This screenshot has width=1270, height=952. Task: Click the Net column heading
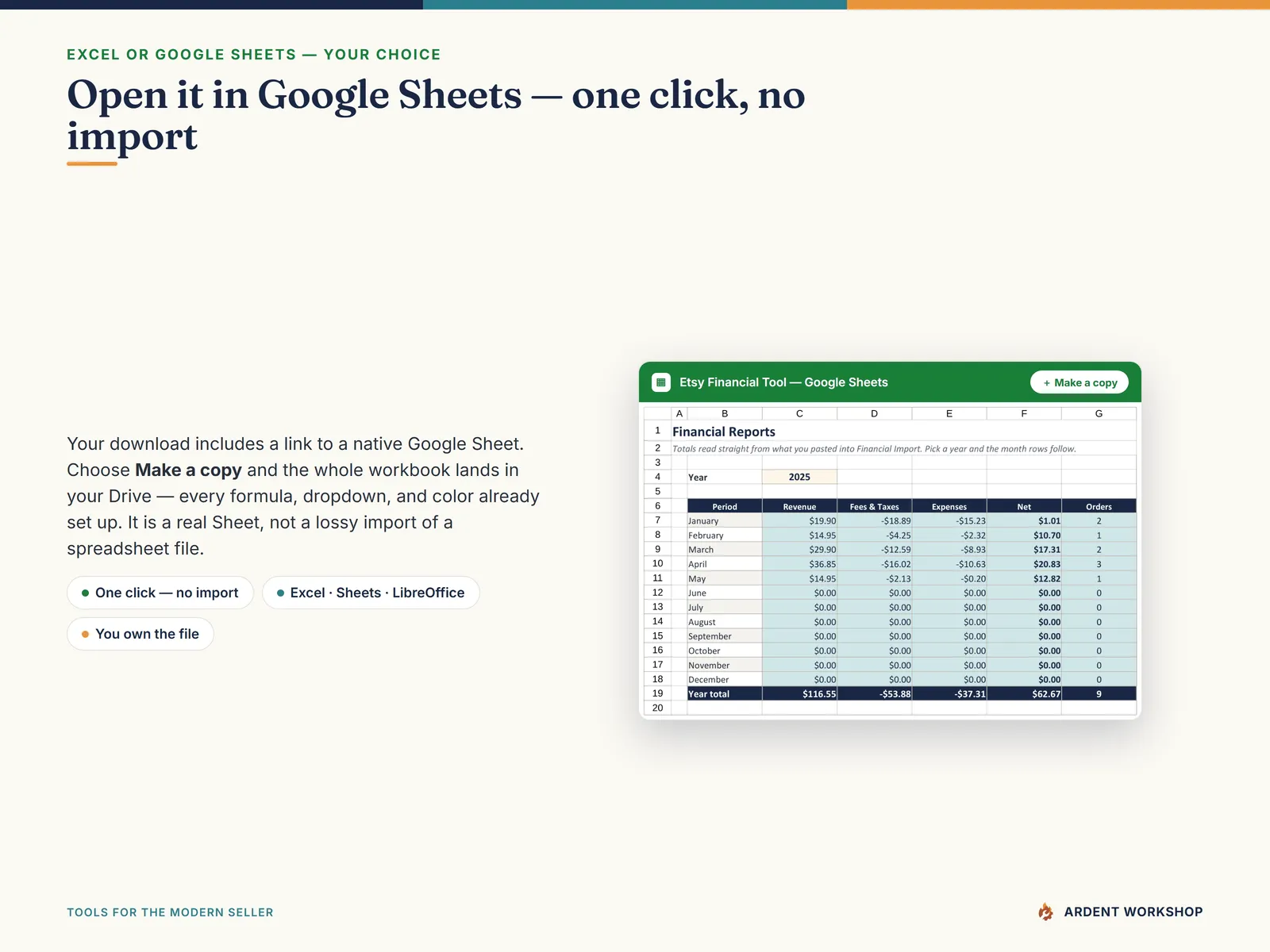pyautogui.click(x=1024, y=506)
